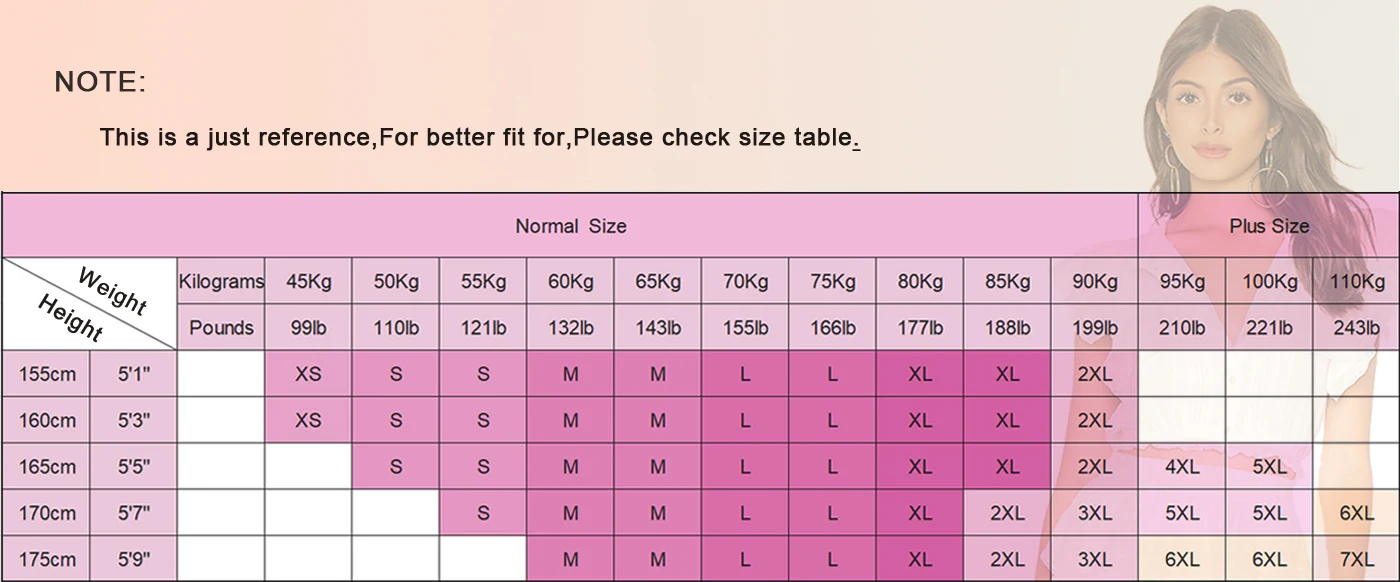Click the 5'5" height label
1400x582 pixels.
click(133, 467)
